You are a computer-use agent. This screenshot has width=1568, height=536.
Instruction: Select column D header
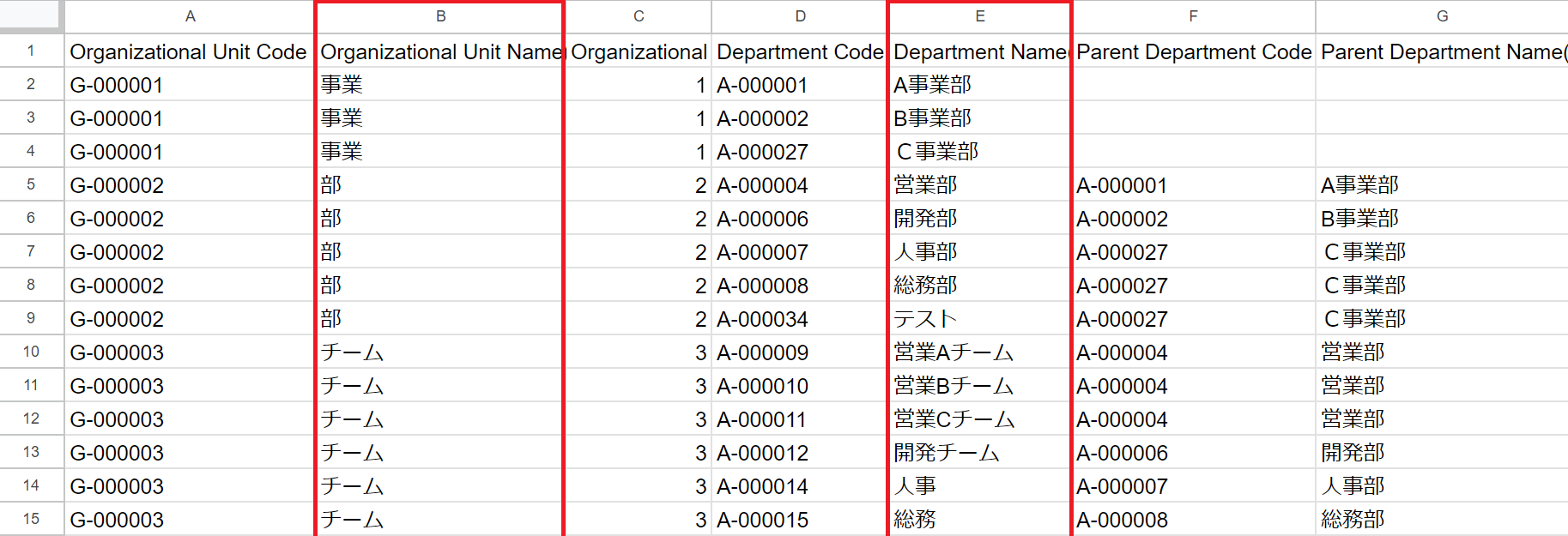[x=800, y=16]
